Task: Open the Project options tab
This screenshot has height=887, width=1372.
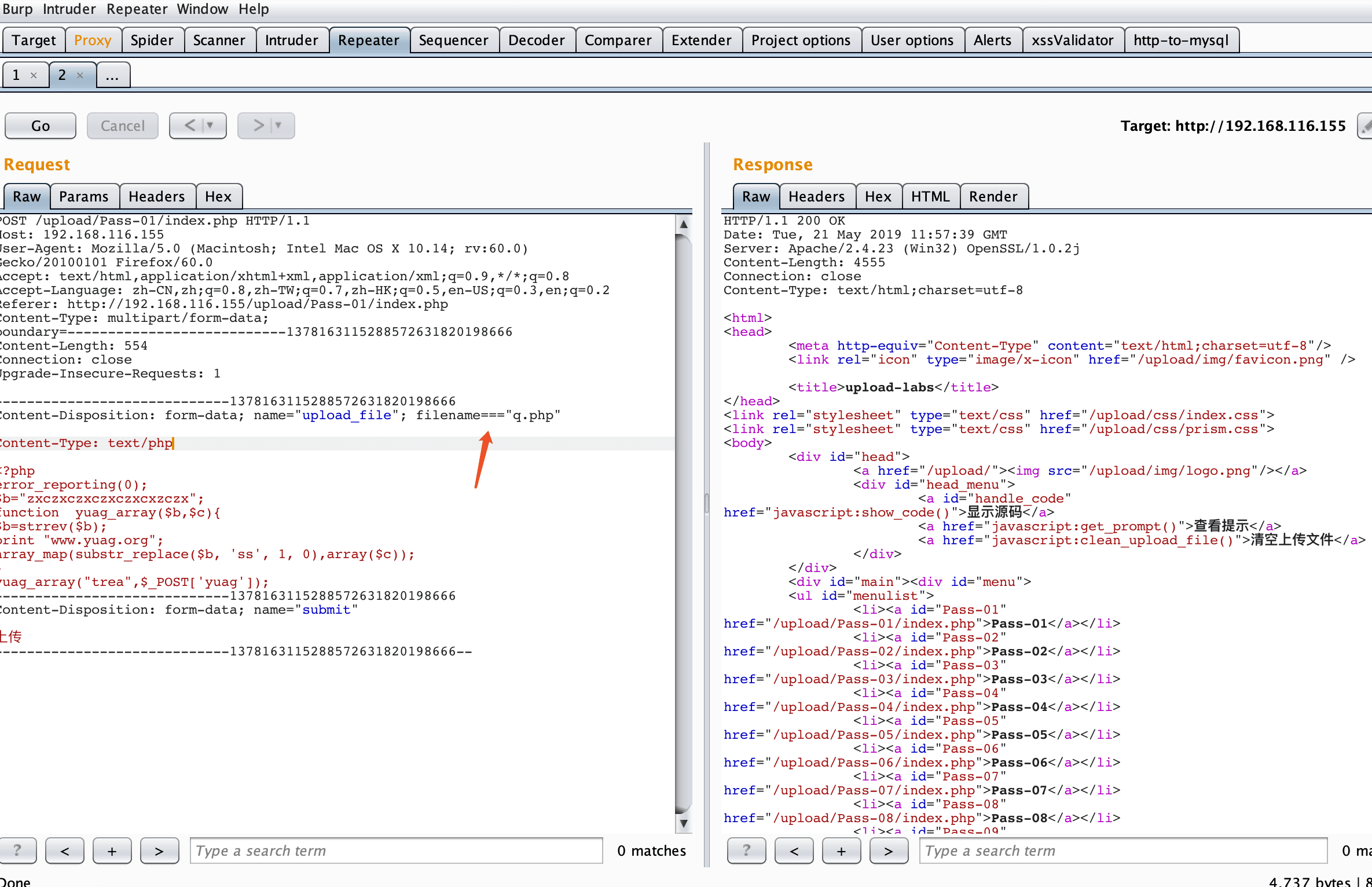Action: click(801, 40)
